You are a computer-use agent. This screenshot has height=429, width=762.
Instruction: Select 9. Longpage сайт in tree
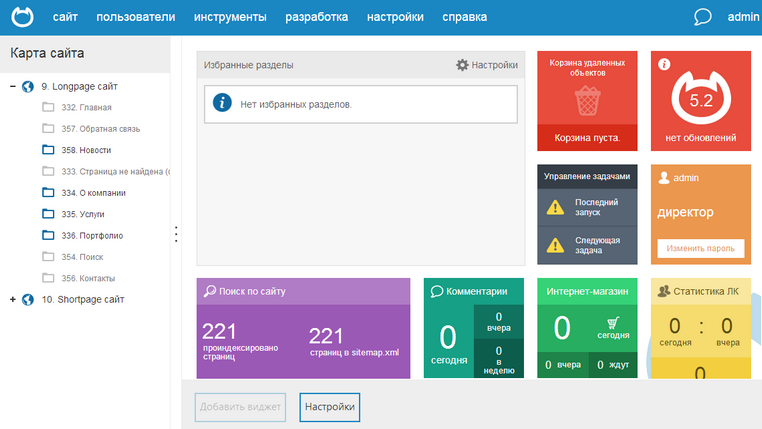79,86
